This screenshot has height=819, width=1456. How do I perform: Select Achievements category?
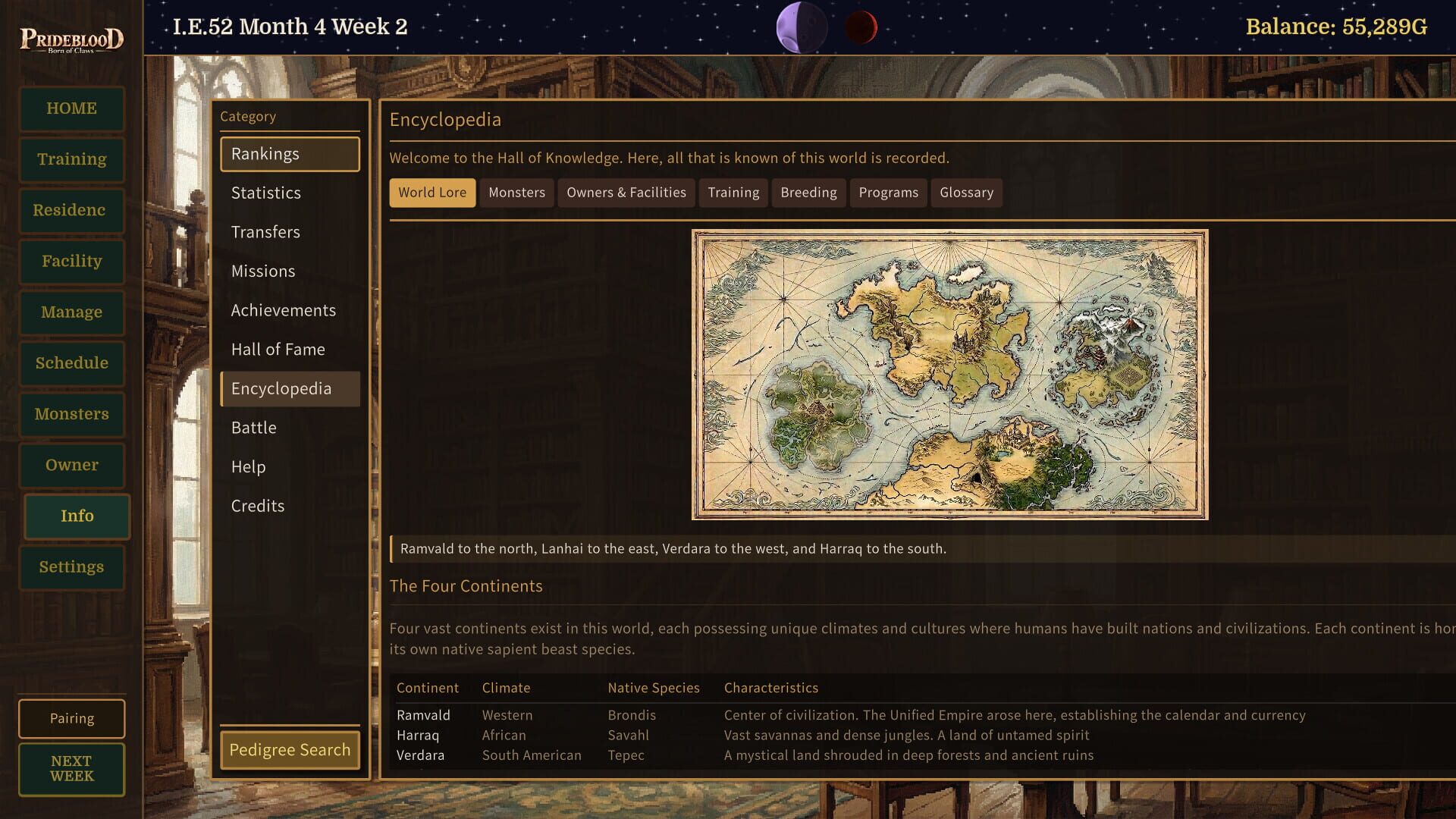click(x=290, y=310)
